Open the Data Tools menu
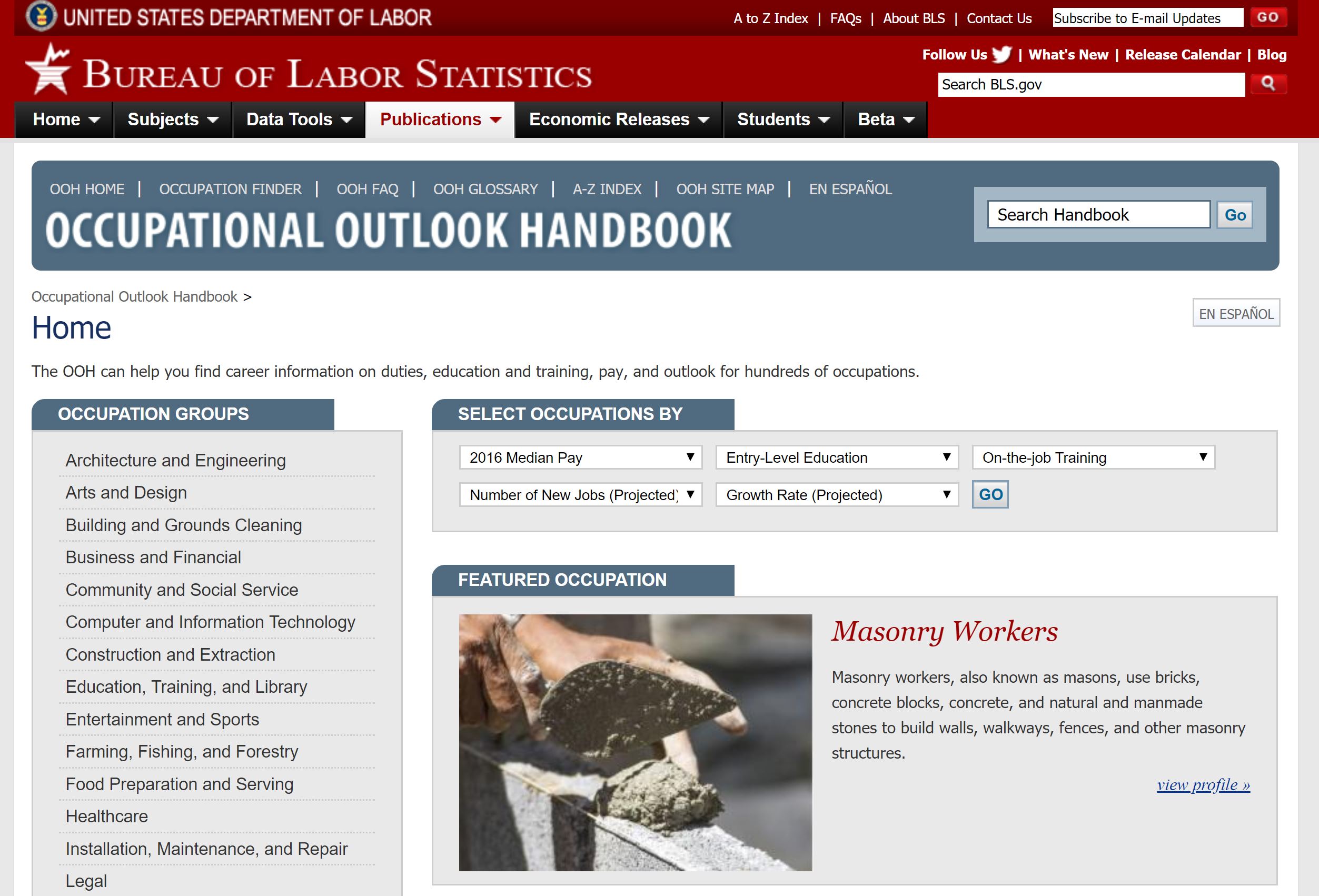1319x896 pixels. (299, 120)
